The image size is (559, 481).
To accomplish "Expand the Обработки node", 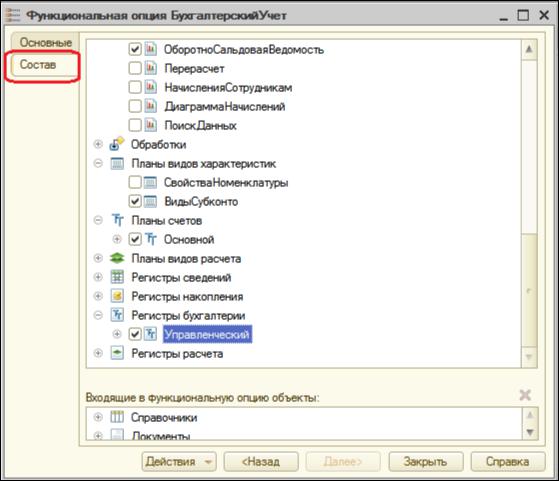I will (98, 144).
